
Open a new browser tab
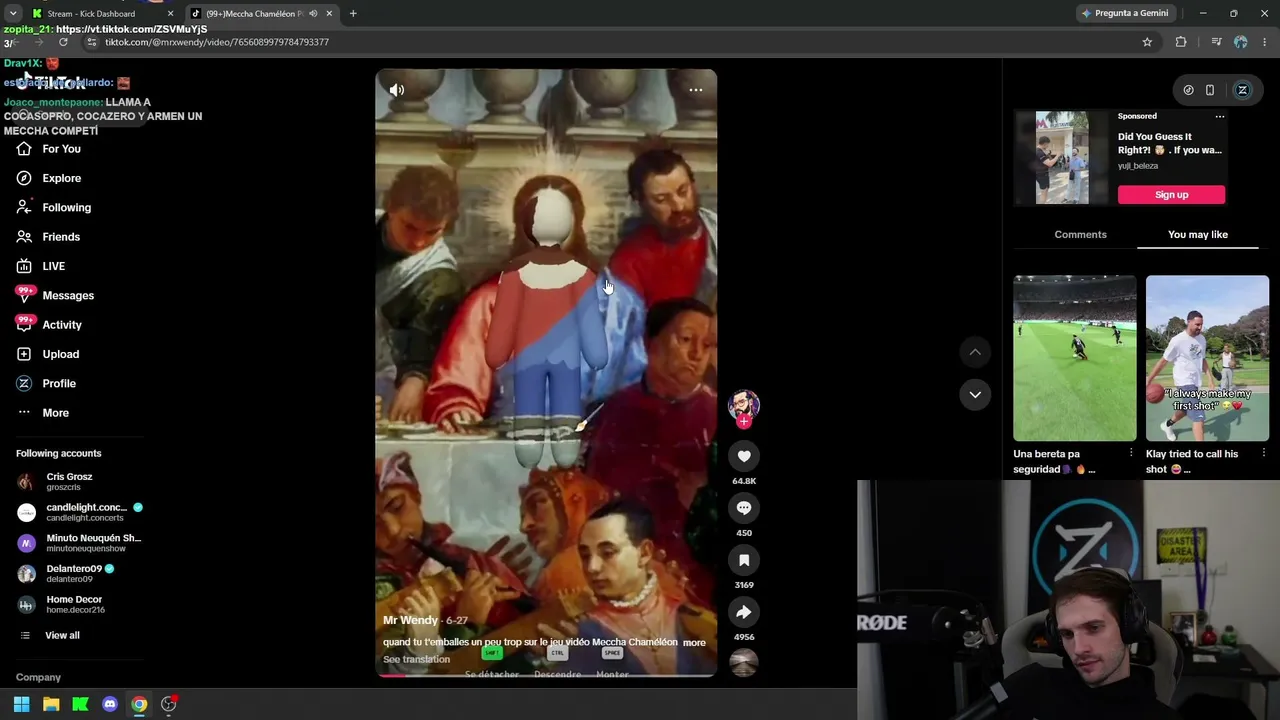tap(353, 14)
